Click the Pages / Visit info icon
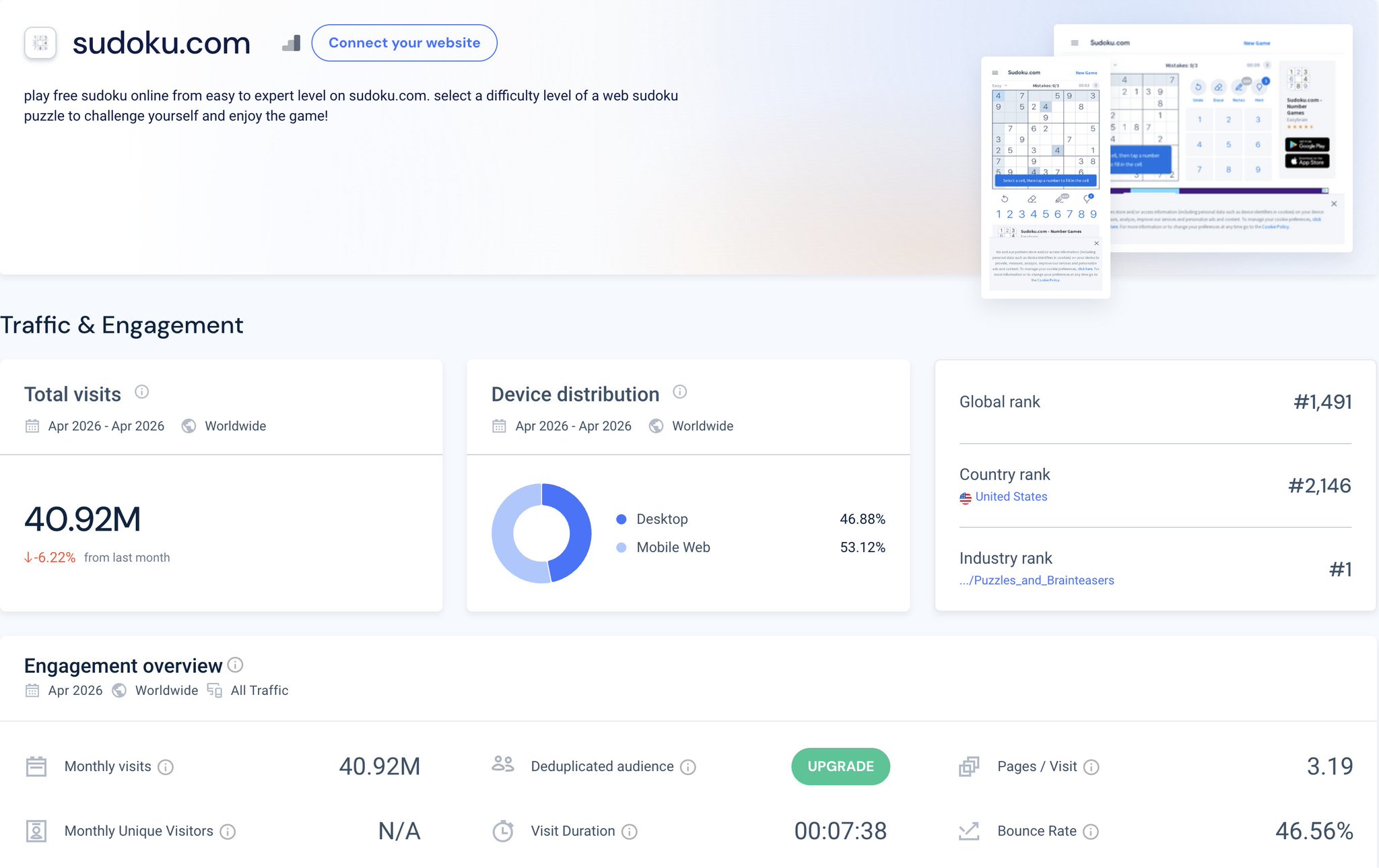Viewport: 1379px width, 868px height. click(1091, 767)
